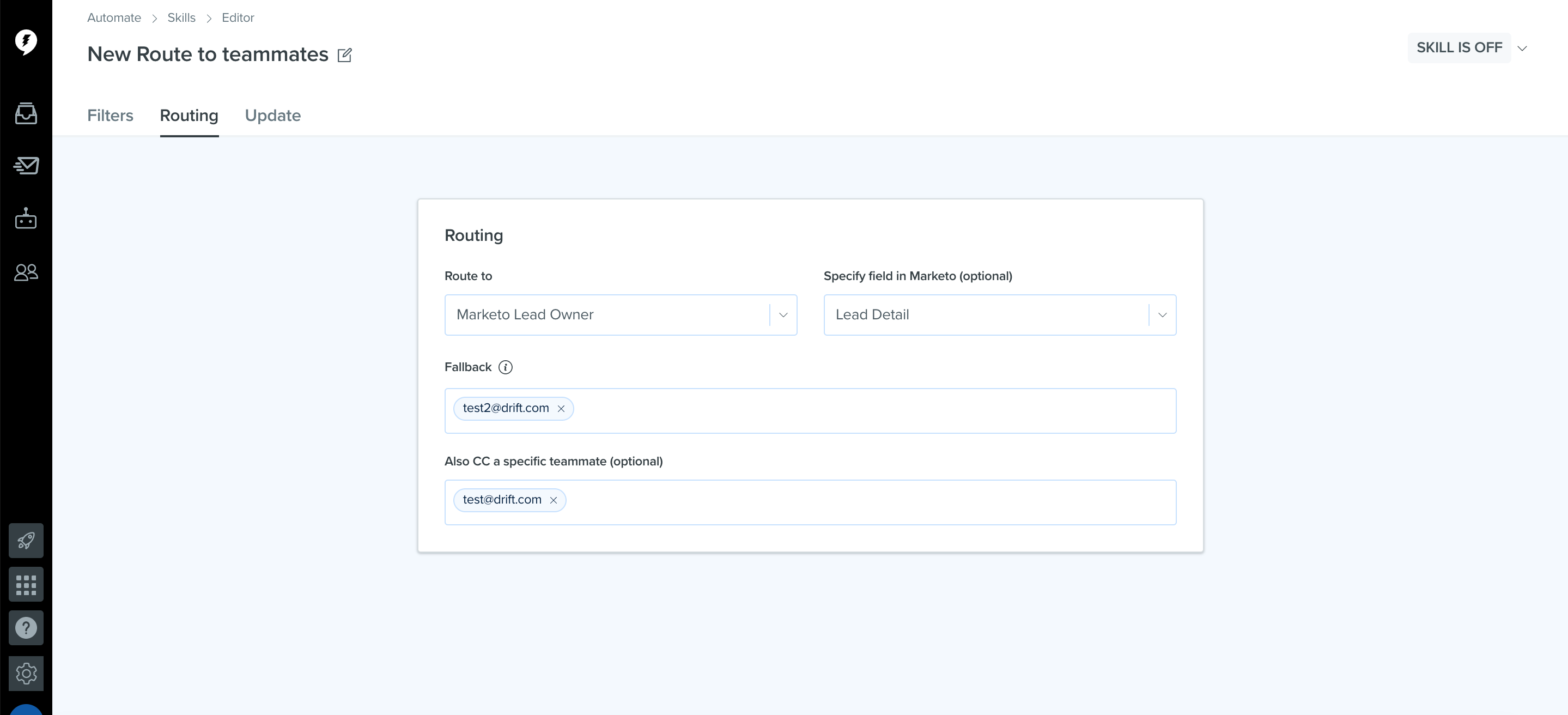This screenshot has width=1568, height=715.
Task: Remove test2@drift.com from Fallback
Action: point(561,409)
